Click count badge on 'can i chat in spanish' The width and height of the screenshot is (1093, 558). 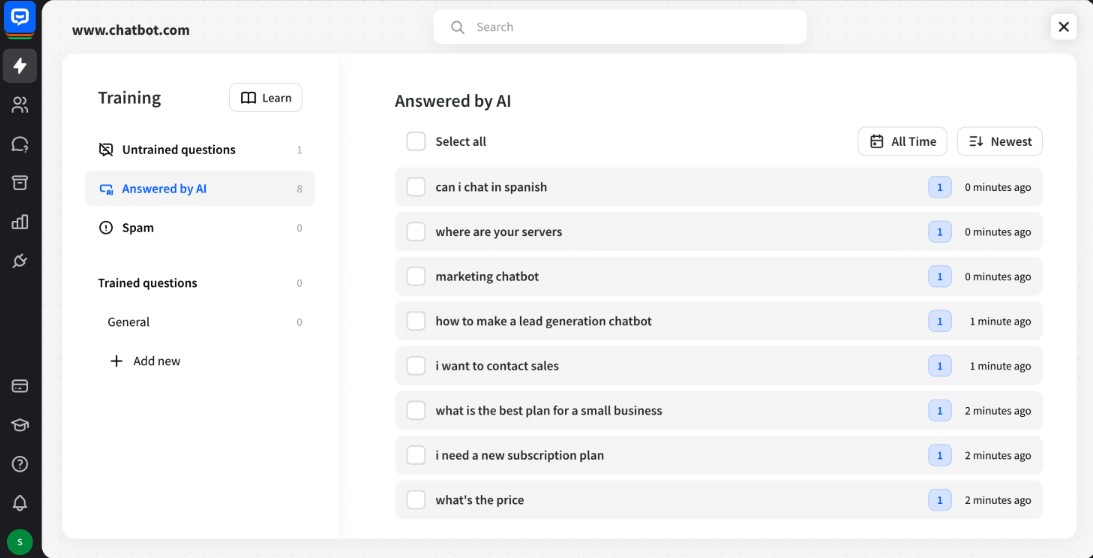[940, 187]
